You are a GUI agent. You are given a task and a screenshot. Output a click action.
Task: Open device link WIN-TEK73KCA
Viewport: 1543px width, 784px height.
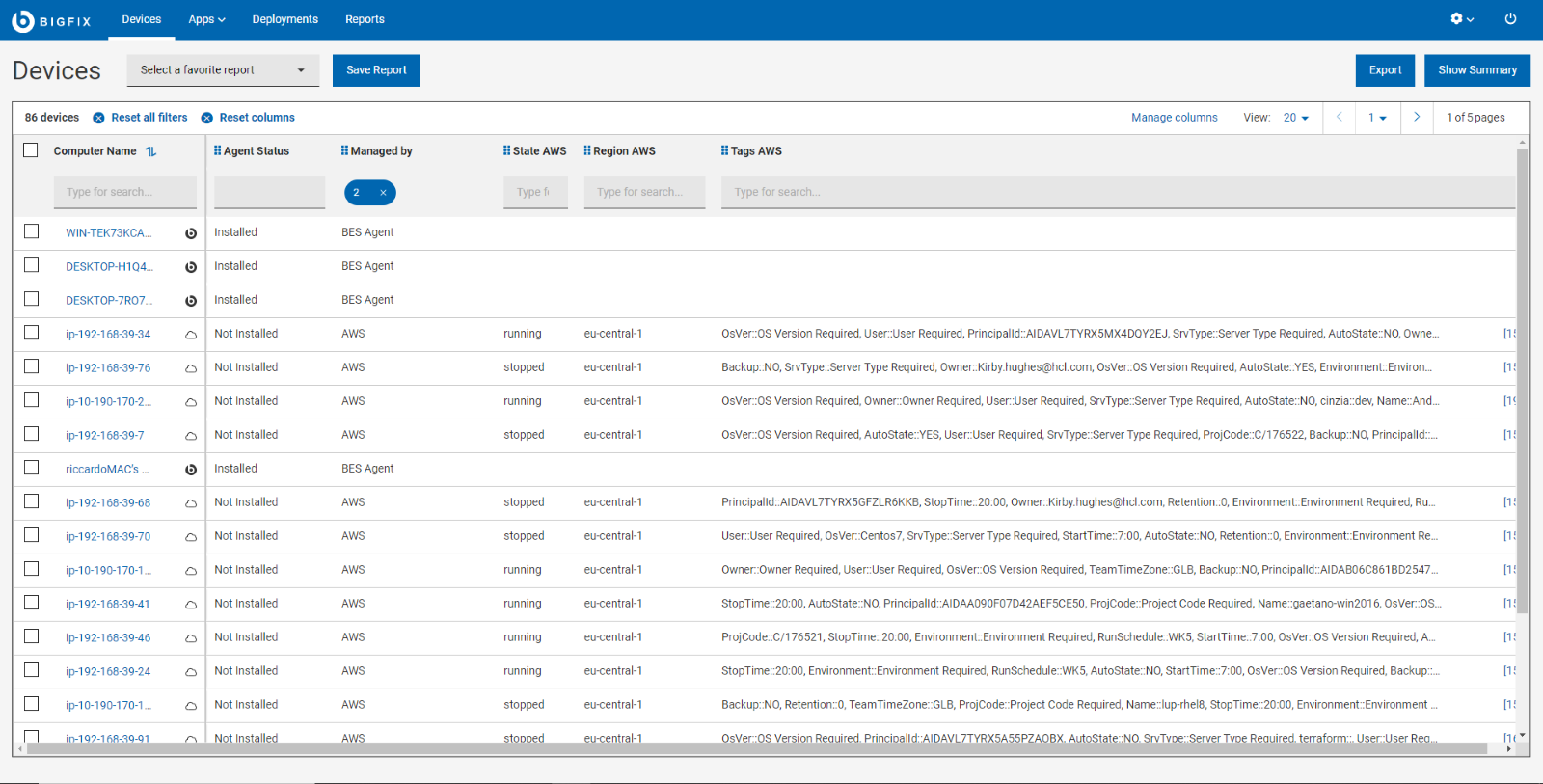pos(109,233)
